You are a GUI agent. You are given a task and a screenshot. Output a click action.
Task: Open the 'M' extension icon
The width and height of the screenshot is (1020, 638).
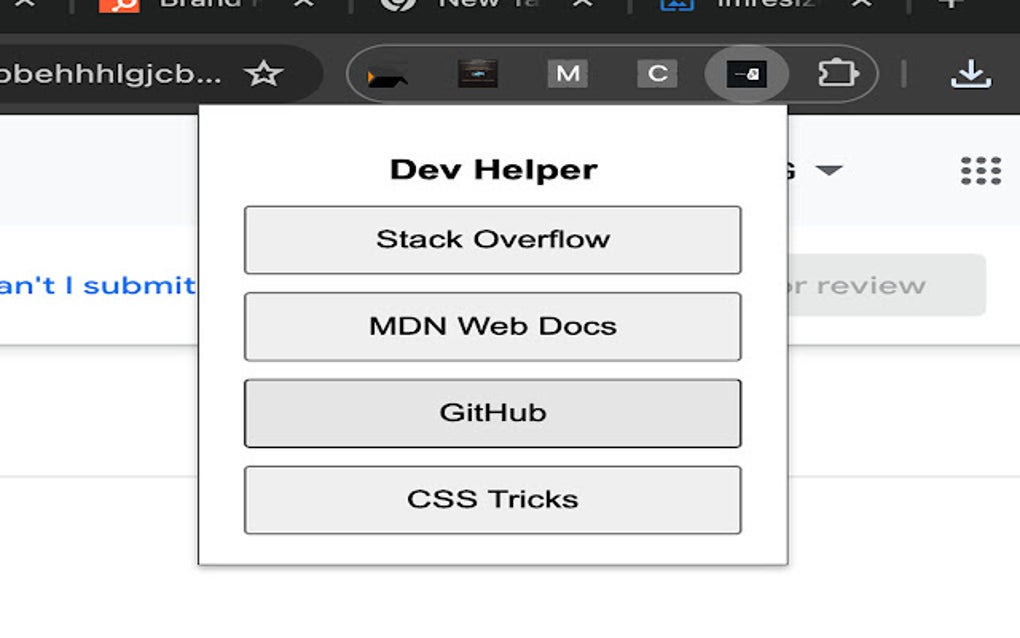[x=567, y=73]
